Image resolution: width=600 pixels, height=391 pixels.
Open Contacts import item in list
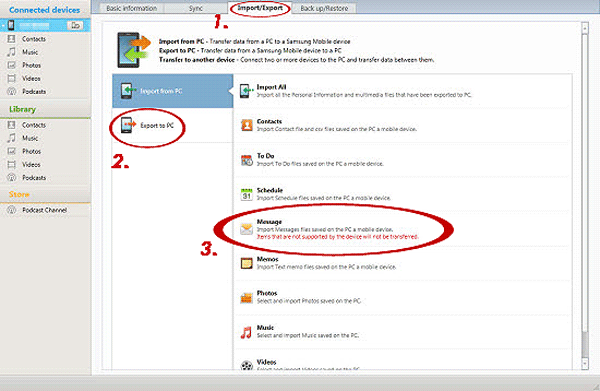pos(403,125)
